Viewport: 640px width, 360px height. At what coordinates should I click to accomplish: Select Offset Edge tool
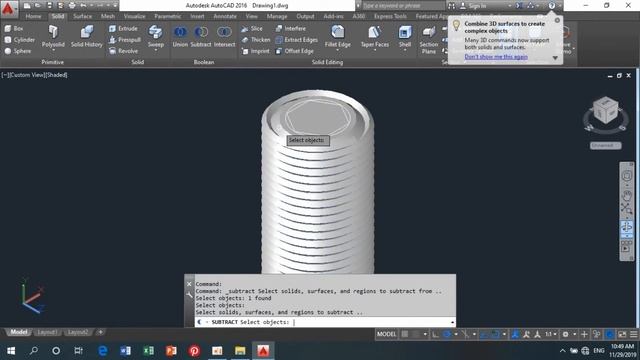294,51
